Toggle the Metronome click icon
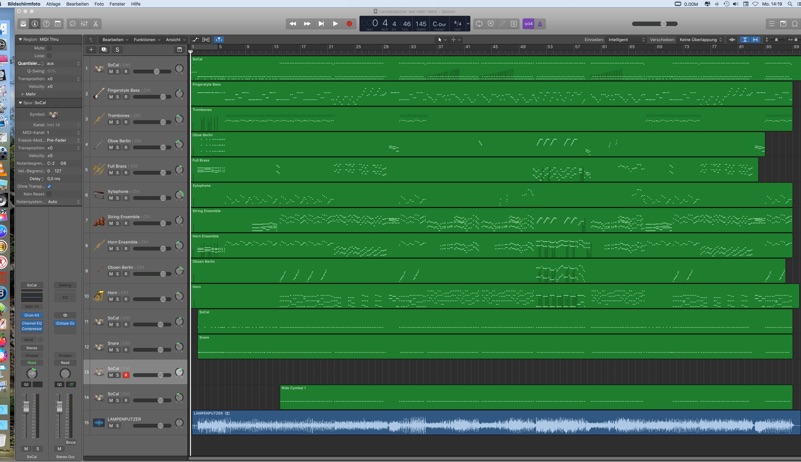Image resolution: width=801 pixels, height=462 pixels. click(x=540, y=24)
